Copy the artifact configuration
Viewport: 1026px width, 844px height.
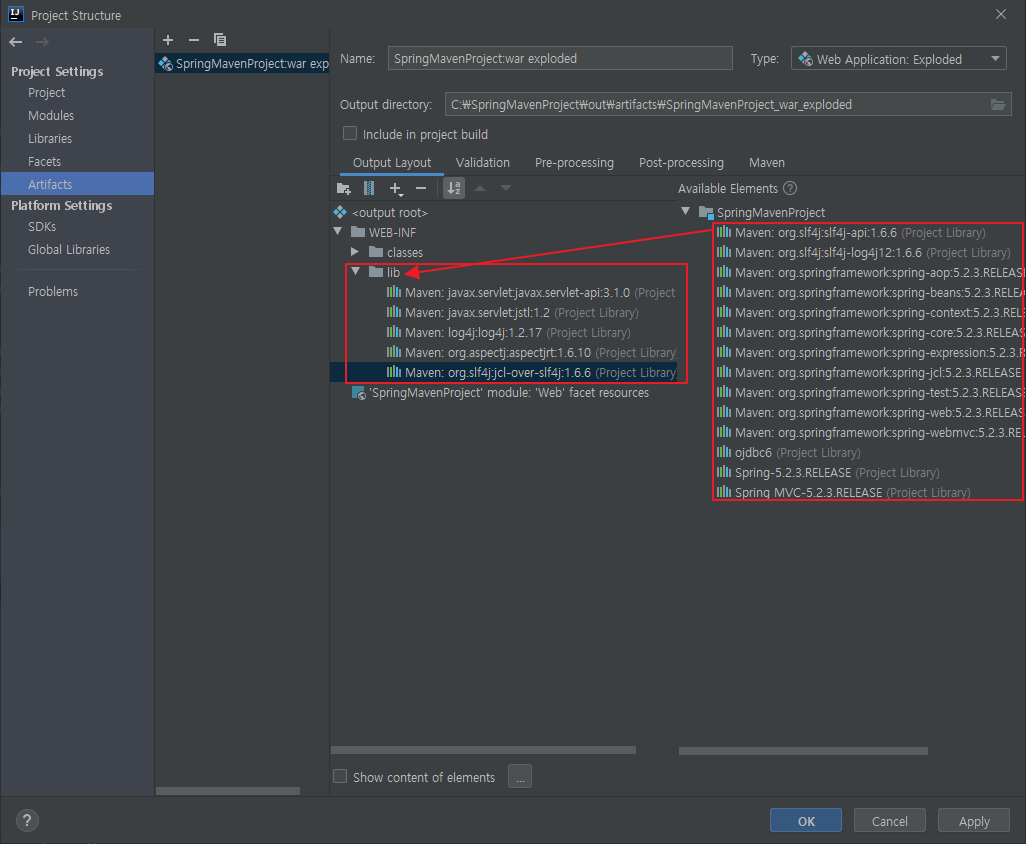pos(220,40)
